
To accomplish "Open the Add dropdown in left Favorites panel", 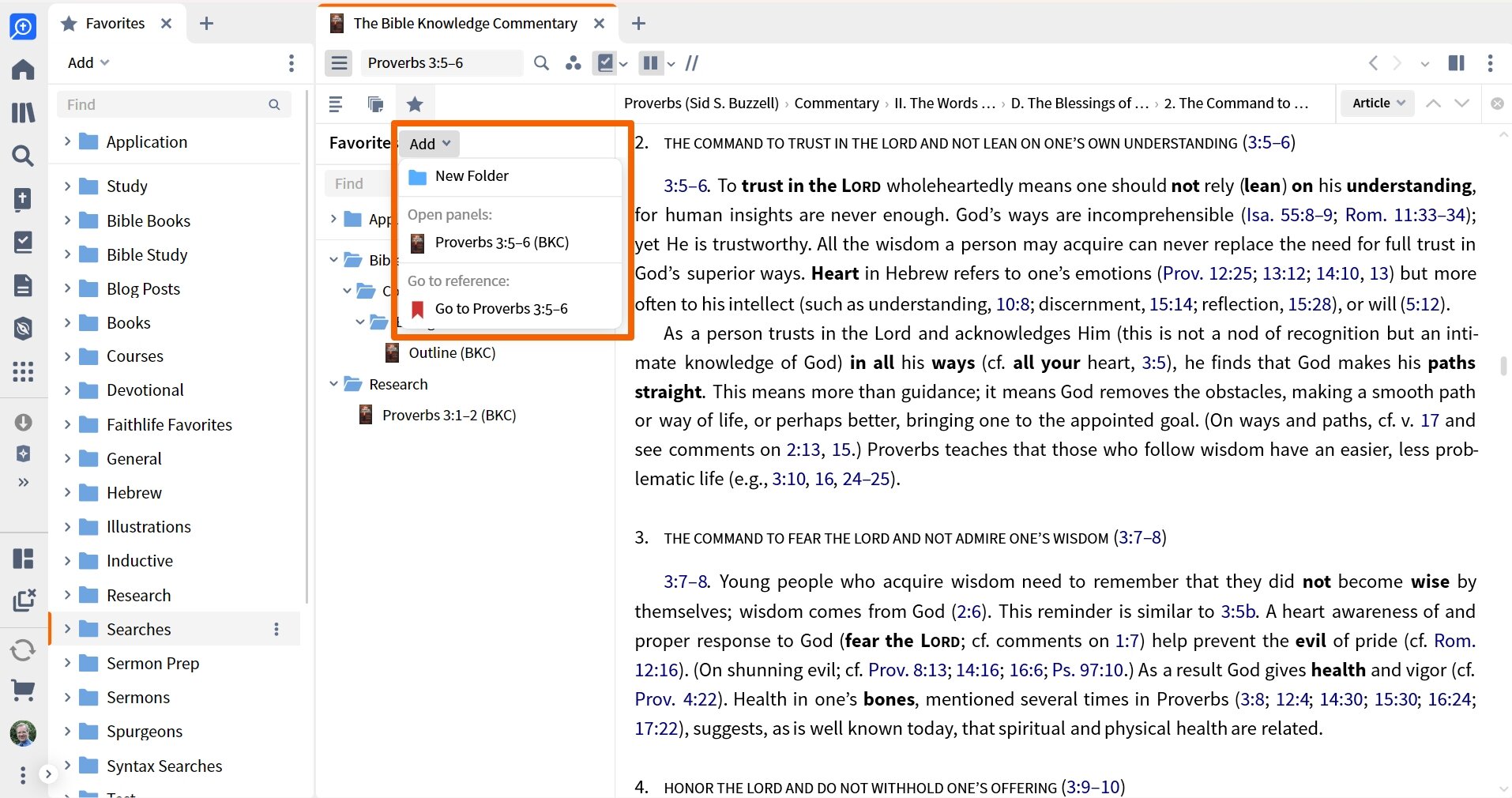I will [88, 63].
